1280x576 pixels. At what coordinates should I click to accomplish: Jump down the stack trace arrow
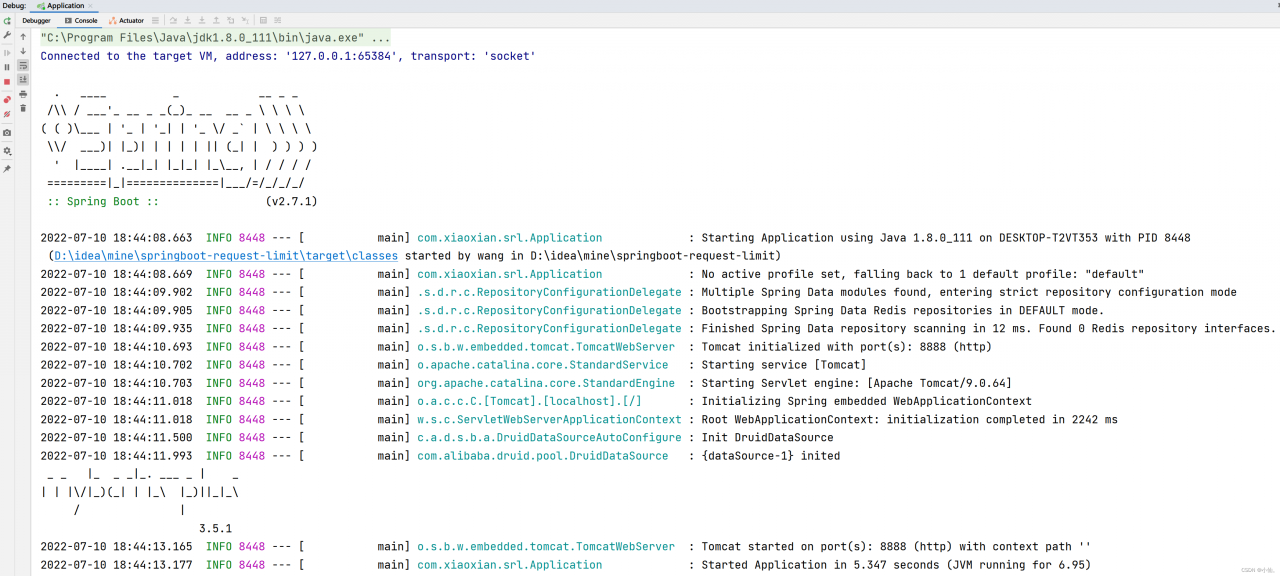pos(23,51)
